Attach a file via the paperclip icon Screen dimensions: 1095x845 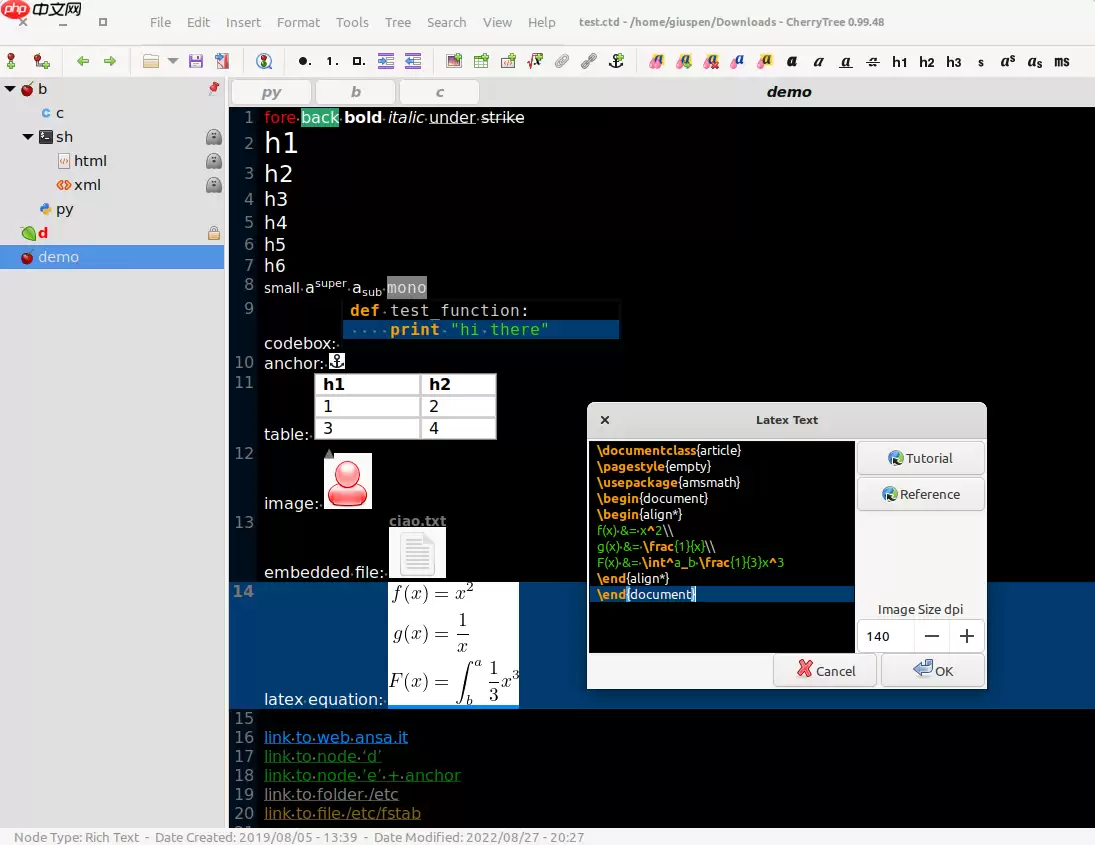click(562, 60)
